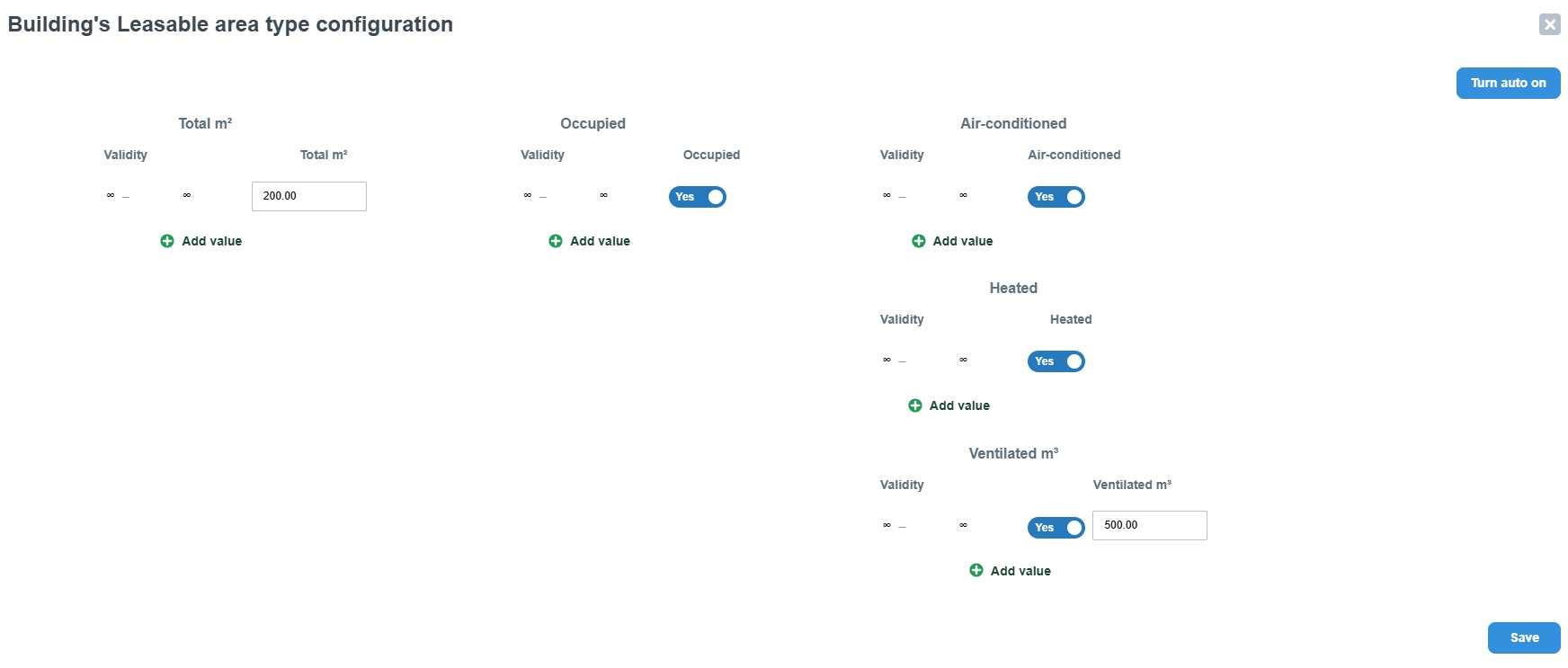The height and width of the screenshot is (668, 1568).
Task: Click Ventilated m³ section's plus icon
Action: click(976, 570)
